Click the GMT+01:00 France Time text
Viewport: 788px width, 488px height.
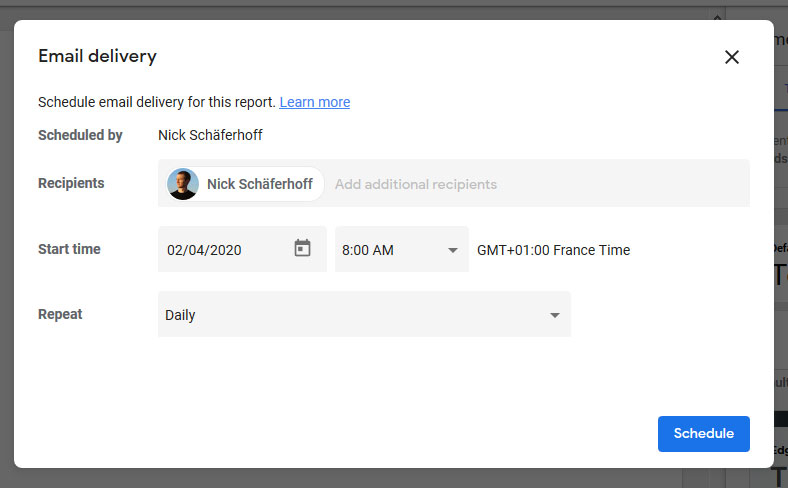553,250
